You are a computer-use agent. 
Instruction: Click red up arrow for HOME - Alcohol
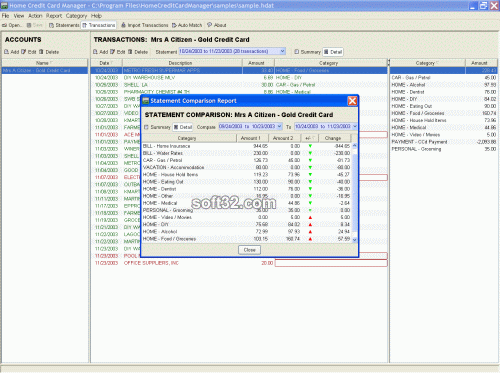[310, 232]
